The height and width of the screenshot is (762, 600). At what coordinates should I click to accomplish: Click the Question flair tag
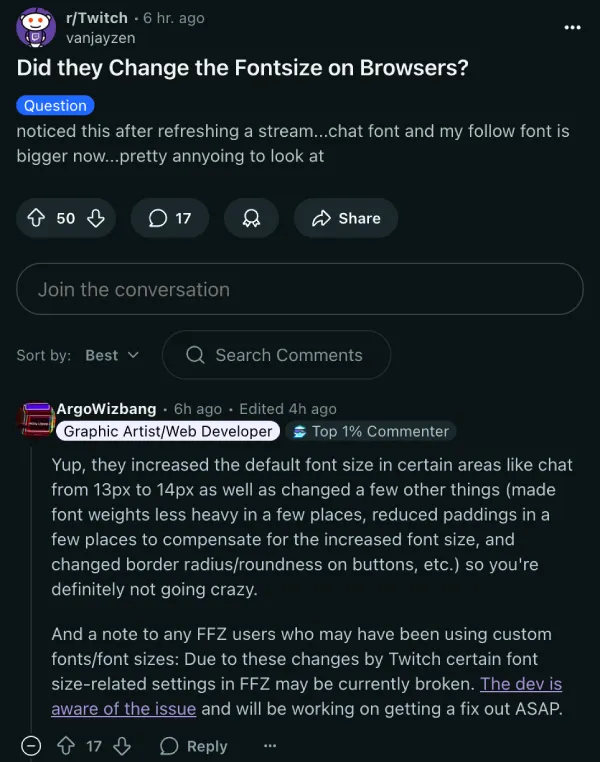[56, 105]
